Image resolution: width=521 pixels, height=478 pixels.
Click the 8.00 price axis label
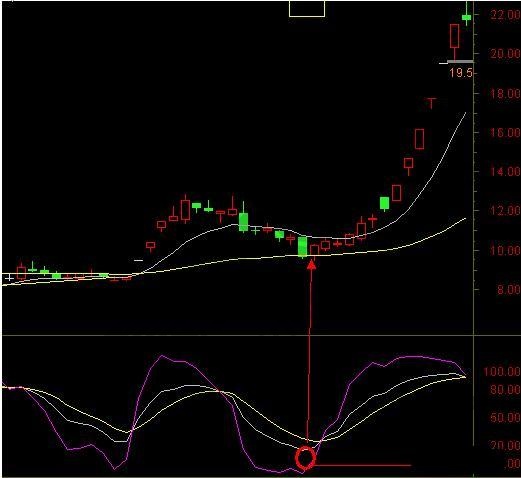[508, 289]
